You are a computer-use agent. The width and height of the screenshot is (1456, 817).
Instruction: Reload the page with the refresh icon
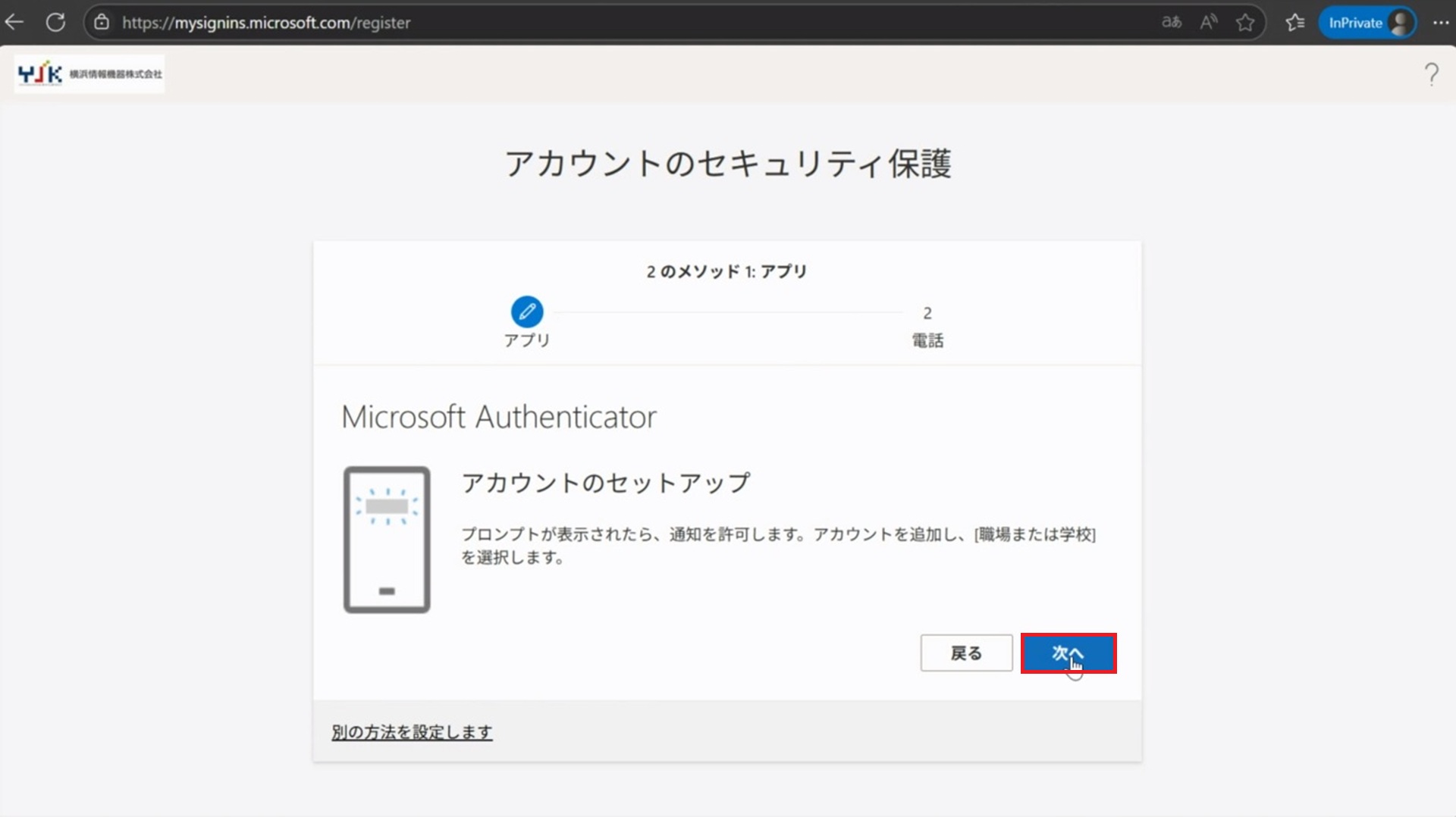(55, 22)
